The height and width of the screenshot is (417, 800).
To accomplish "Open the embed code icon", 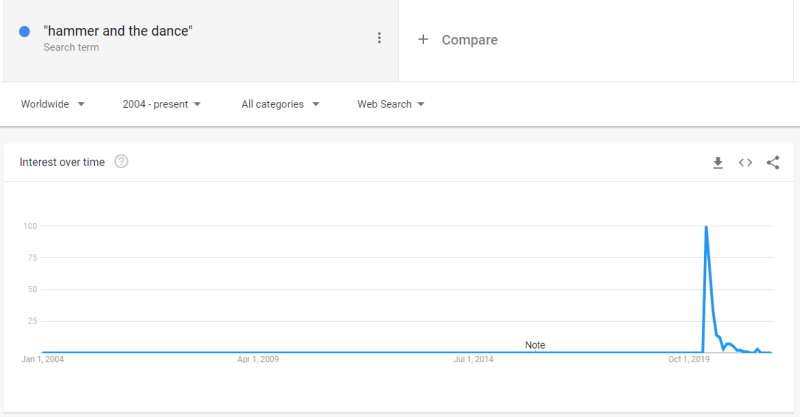I will click(745, 163).
